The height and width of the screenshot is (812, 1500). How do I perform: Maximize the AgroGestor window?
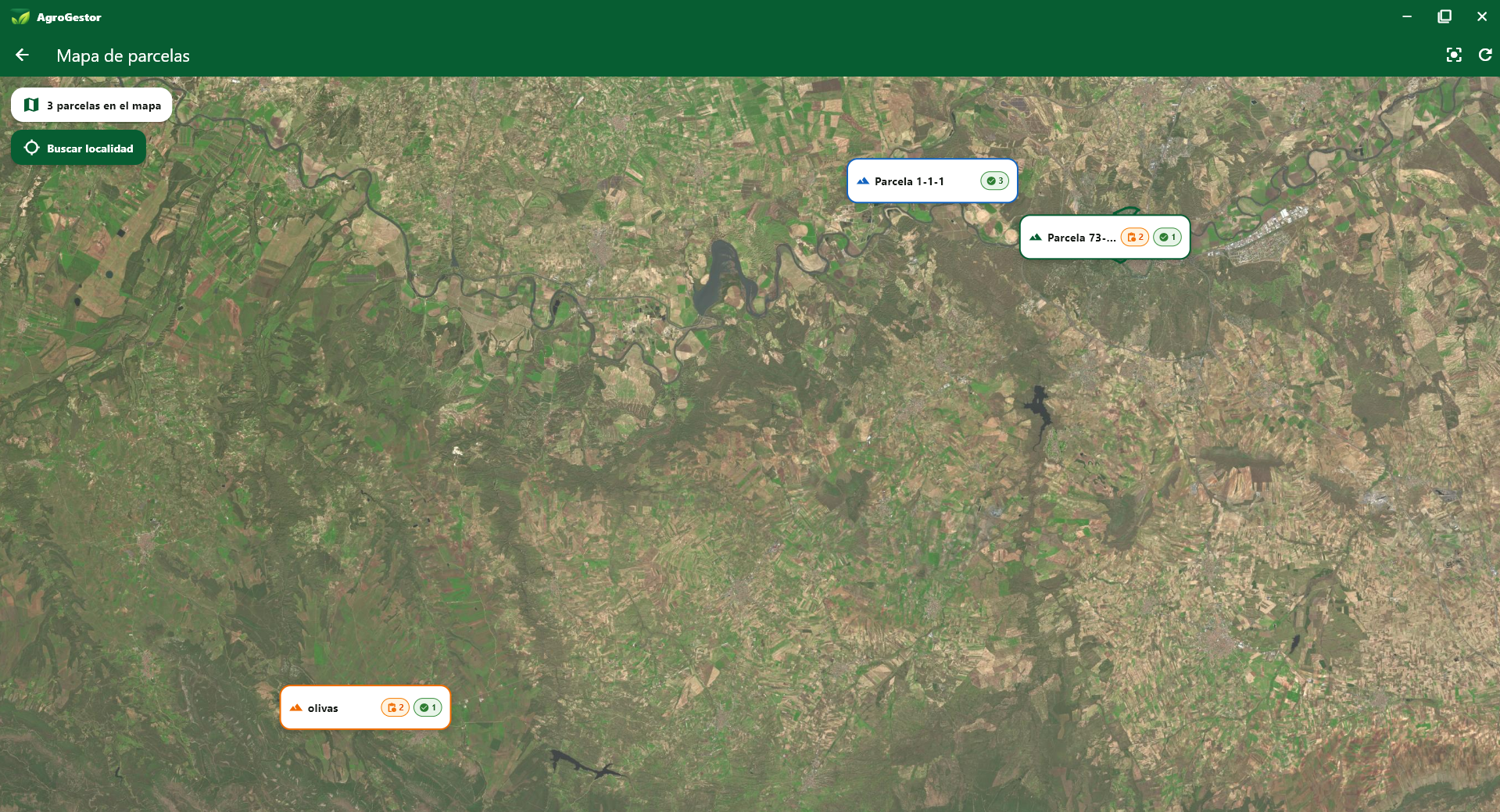pos(1445,16)
